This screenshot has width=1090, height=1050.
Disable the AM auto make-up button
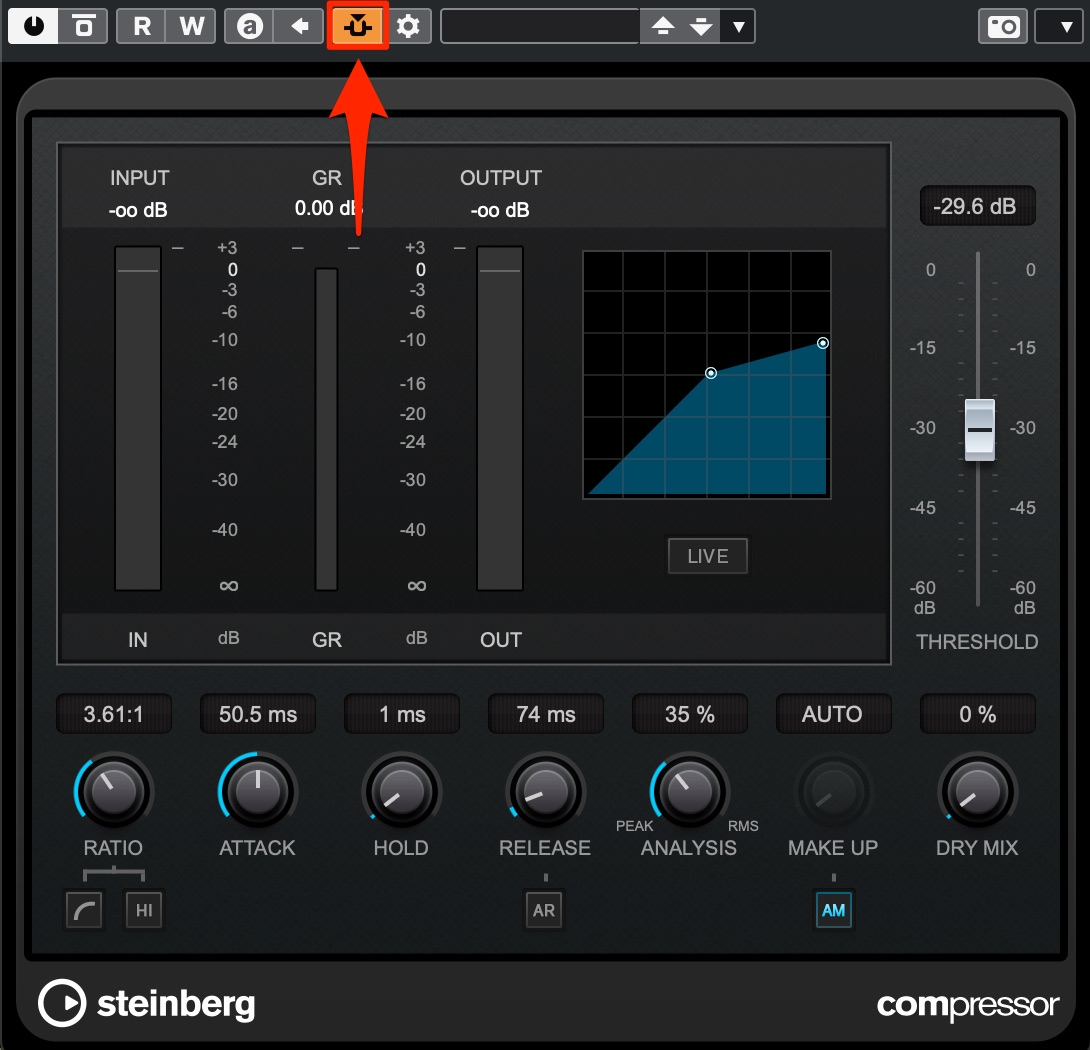pos(833,910)
